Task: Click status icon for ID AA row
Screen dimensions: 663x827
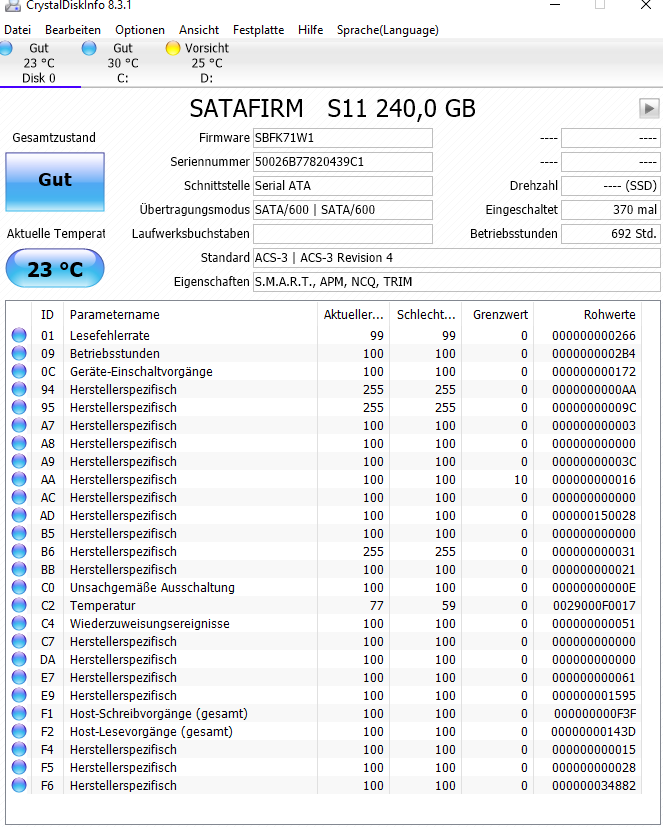Action: pos(19,479)
